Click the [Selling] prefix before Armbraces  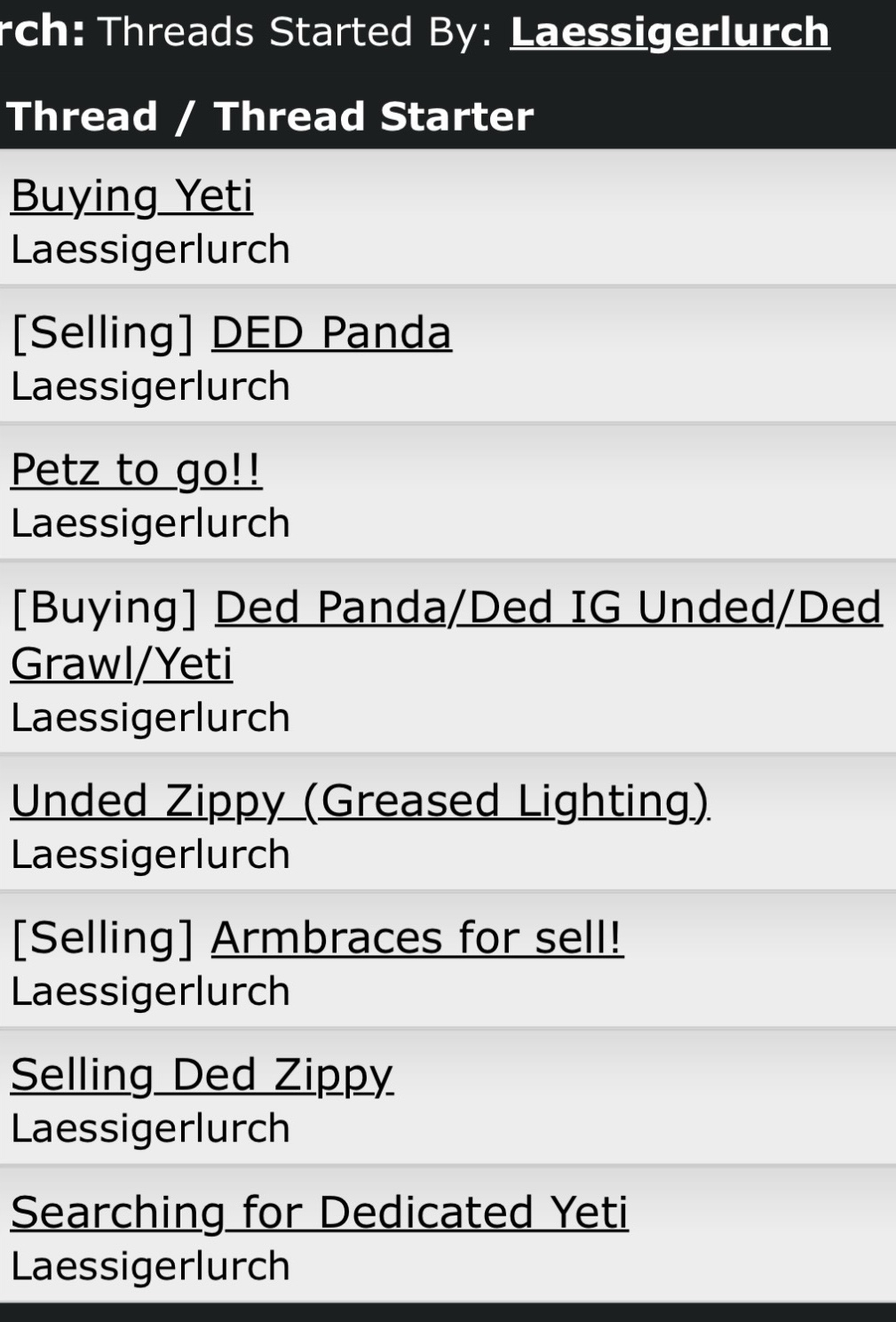click(102, 937)
